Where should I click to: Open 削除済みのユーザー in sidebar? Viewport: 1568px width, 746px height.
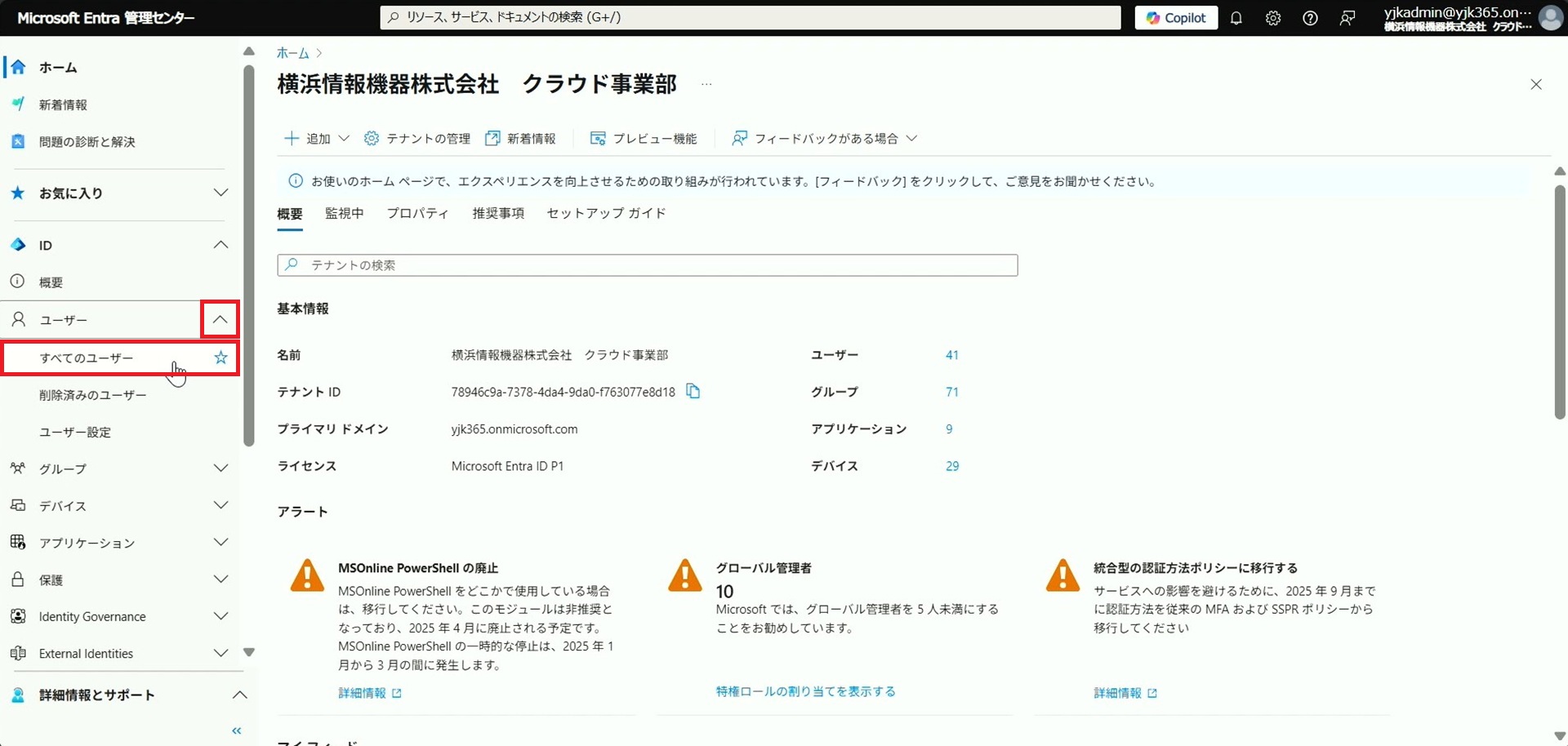coord(92,395)
